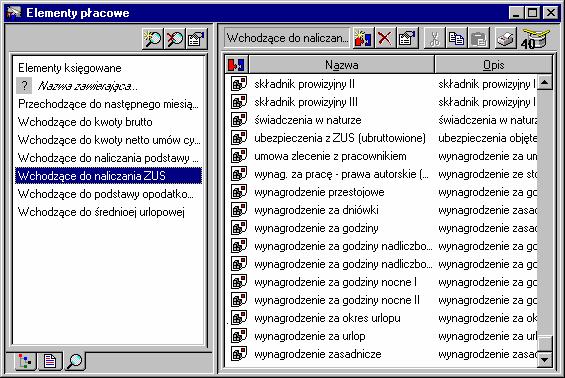Switch to document list tab at bottom left
Viewport: 565px width, 378px height.
(x=50, y=361)
